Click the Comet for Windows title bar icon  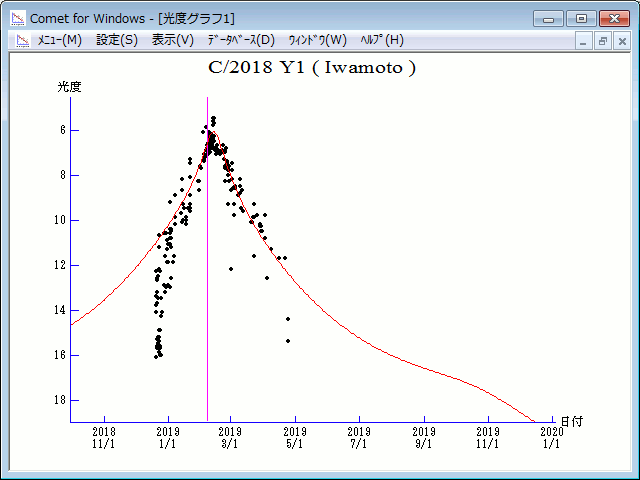click(17, 18)
